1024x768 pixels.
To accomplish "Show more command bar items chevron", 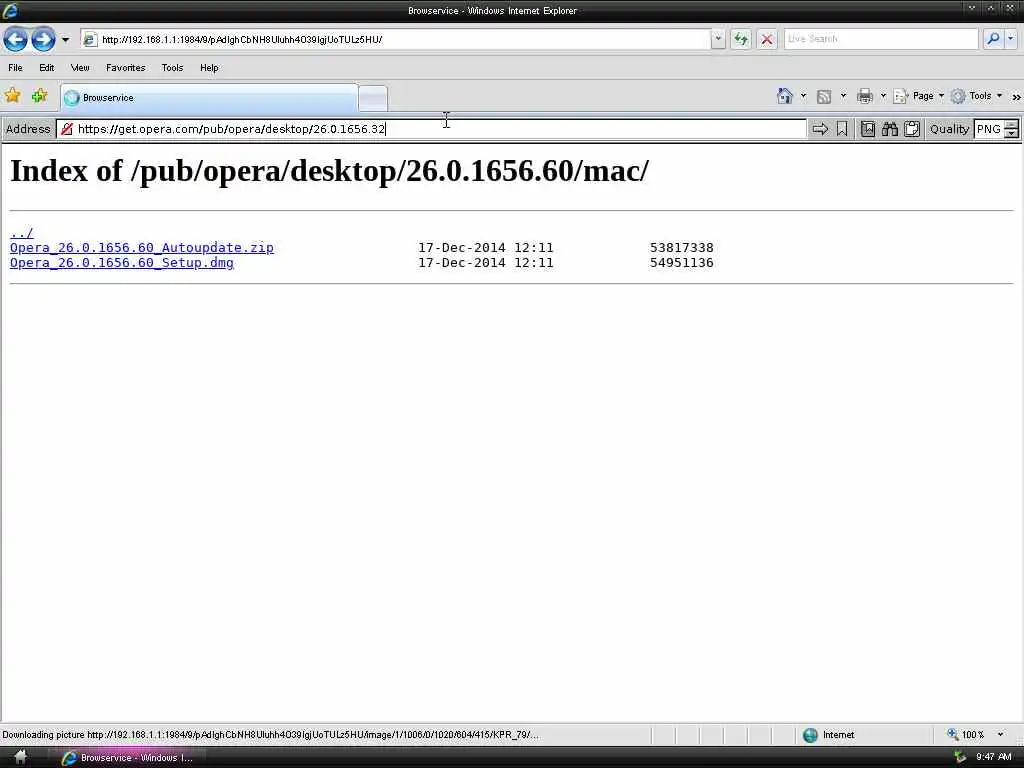I will coord(1016,97).
